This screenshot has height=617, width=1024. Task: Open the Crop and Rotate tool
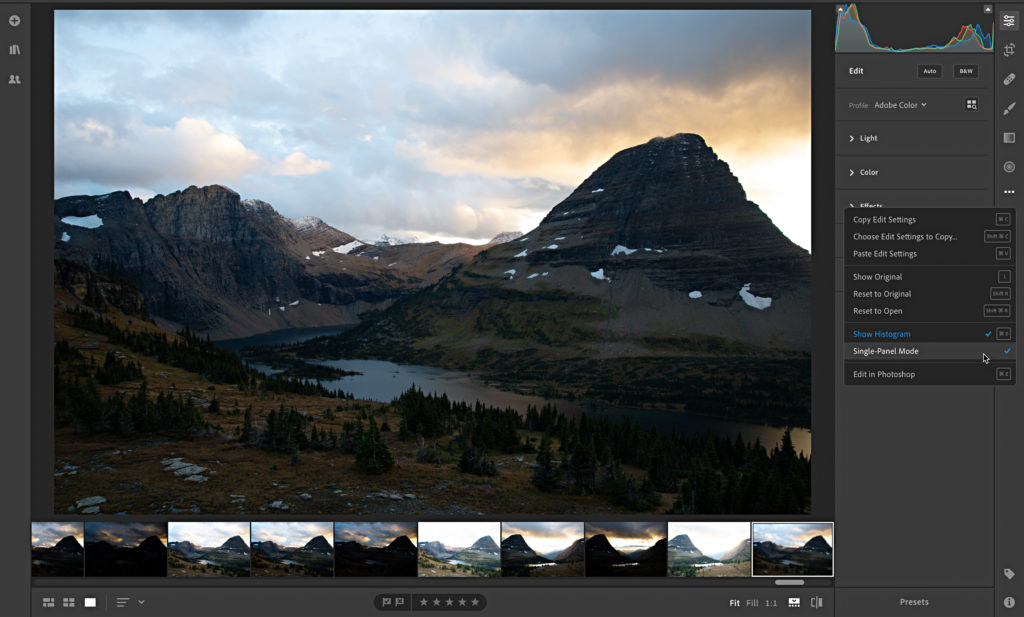(x=1009, y=50)
